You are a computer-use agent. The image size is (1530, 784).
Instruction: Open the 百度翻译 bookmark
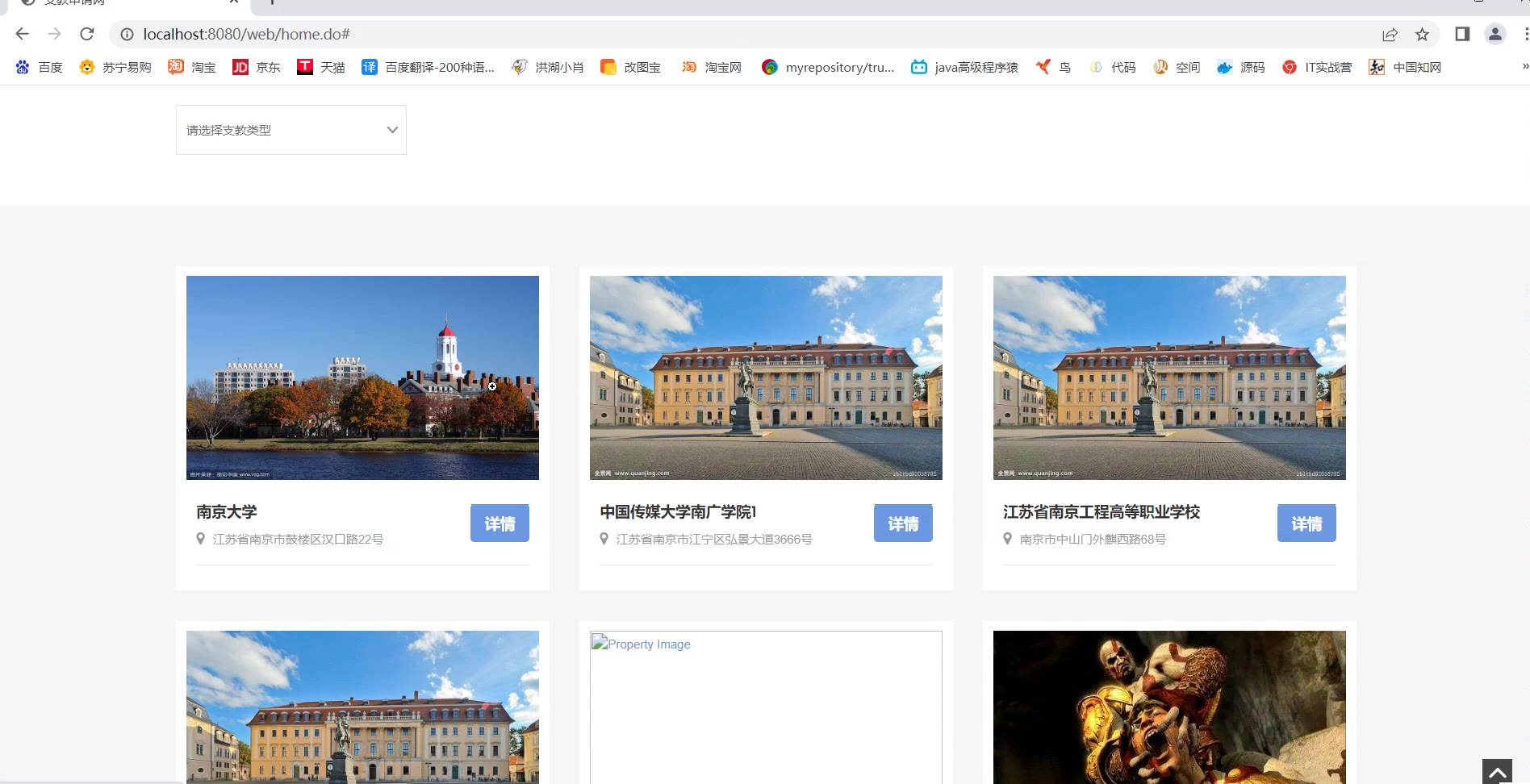coord(428,67)
